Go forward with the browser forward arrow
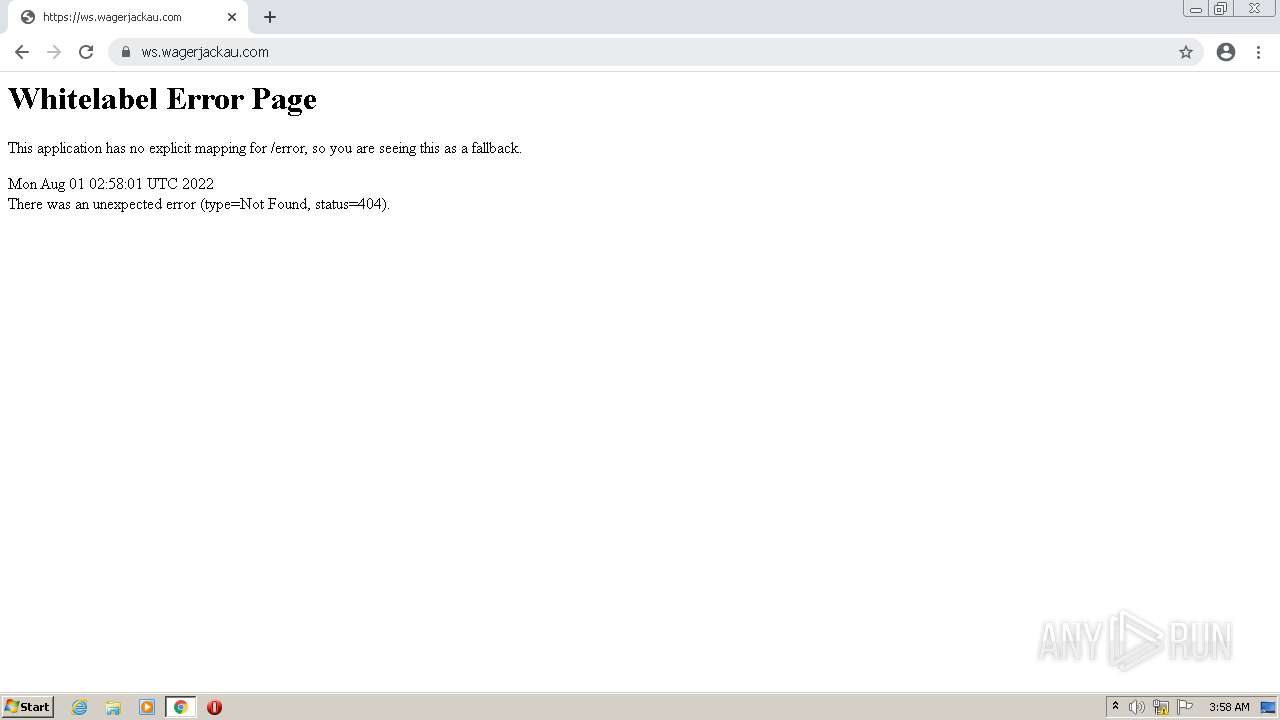The width and height of the screenshot is (1280, 720). coord(54,52)
